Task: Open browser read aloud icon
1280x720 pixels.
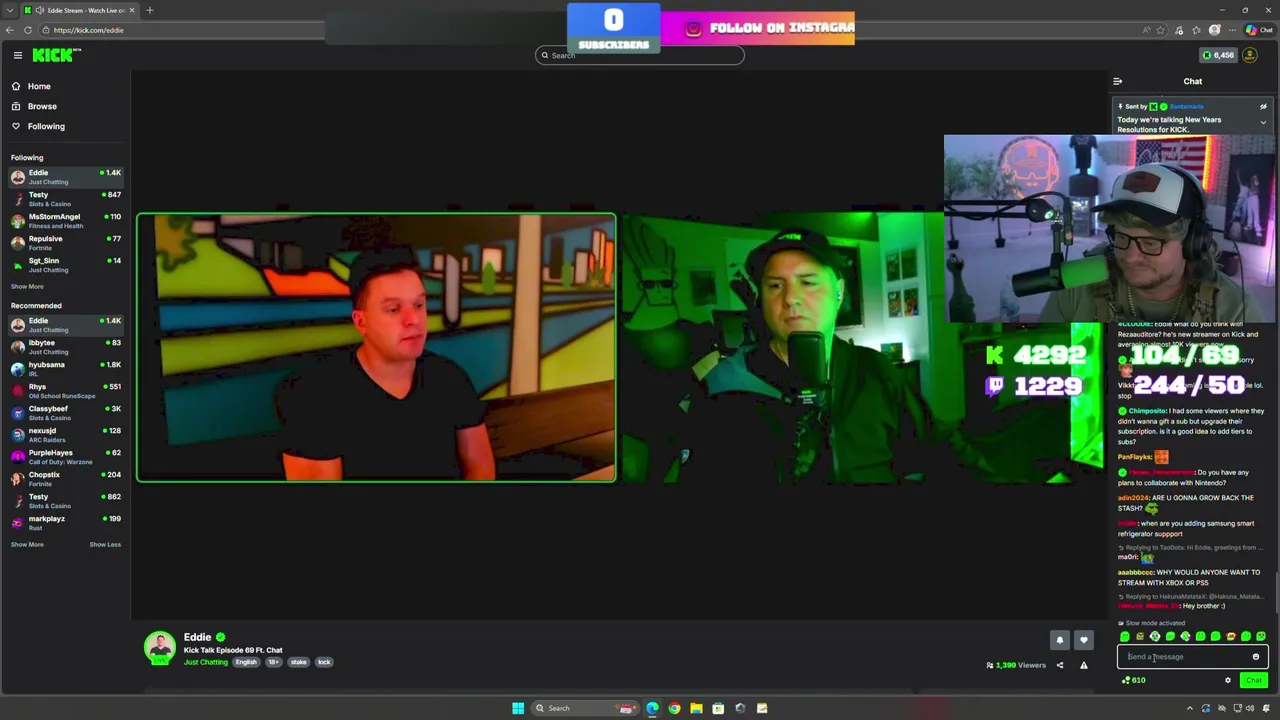Action: click(x=1146, y=30)
